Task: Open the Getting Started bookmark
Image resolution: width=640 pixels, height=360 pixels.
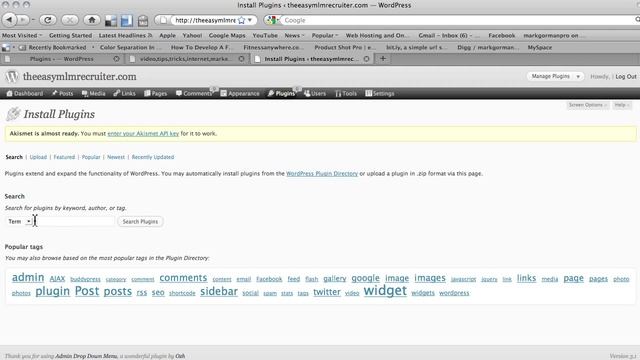Action: click(70, 36)
